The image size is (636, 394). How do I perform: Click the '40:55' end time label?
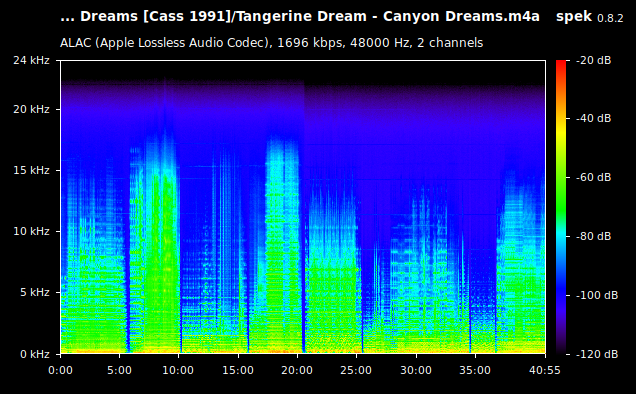[545, 370]
